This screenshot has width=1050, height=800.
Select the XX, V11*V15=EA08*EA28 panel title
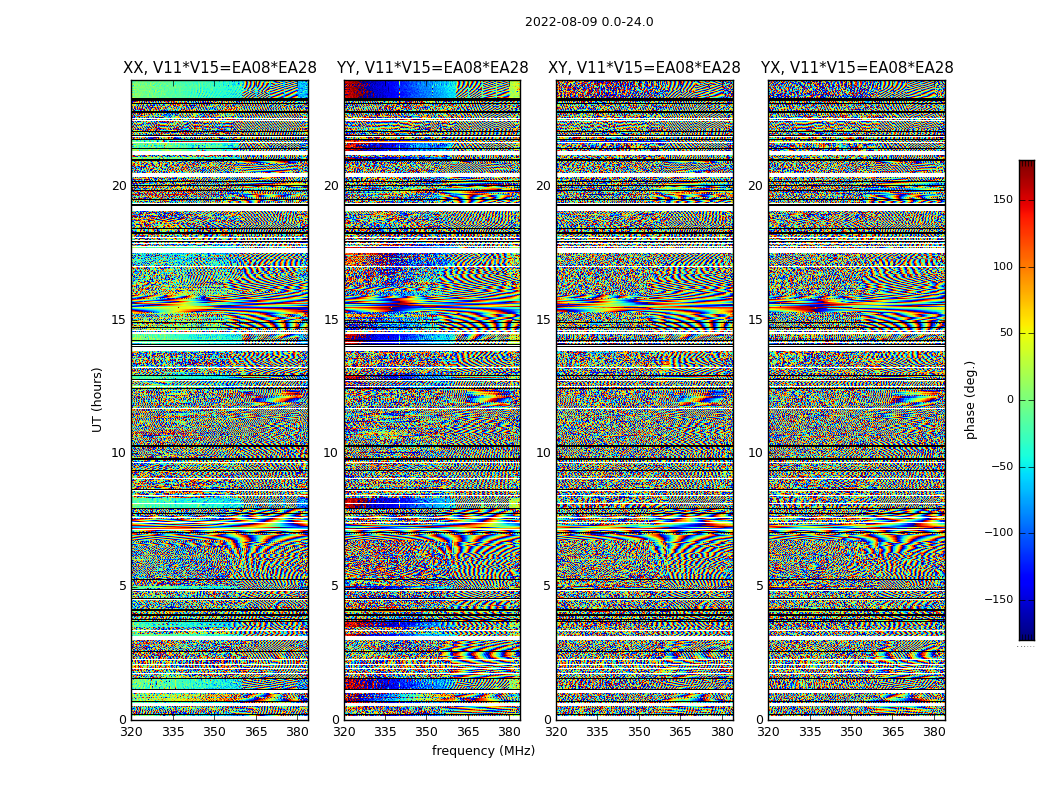pos(220,68)
